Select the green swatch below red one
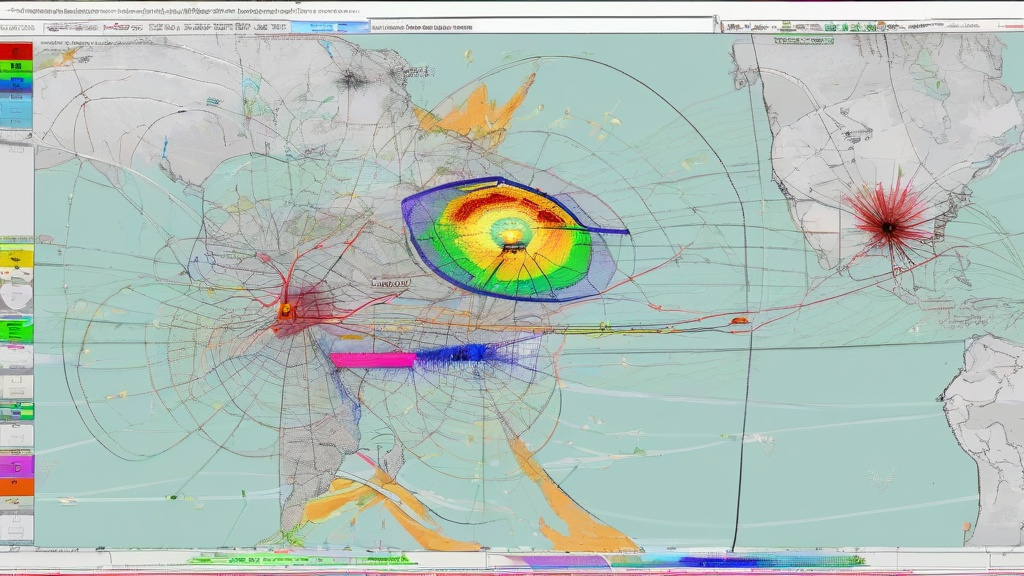This screenshot has height=576, width=1024. (x=16, y=67)
